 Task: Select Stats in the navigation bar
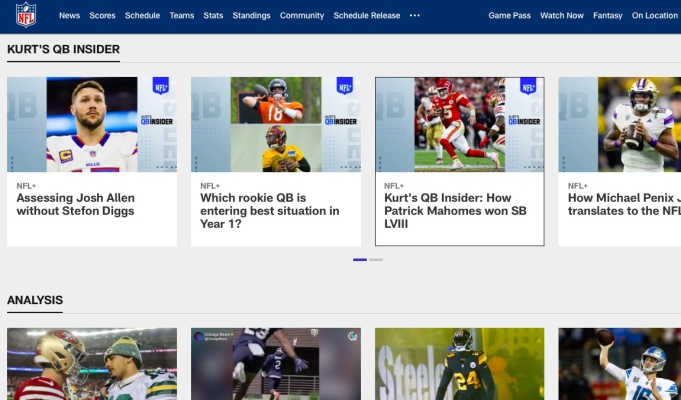pyautogui.click(x=213, y=16)
